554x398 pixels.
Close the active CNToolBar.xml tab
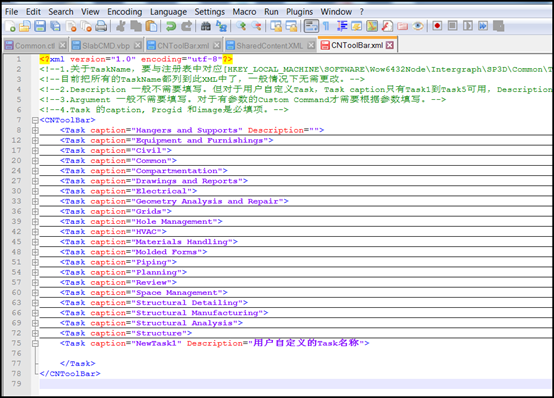pyautogui.click(x=390, y=45)
